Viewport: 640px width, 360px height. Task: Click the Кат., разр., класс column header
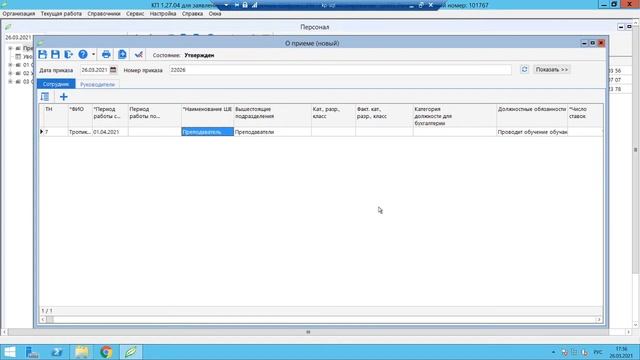(333, 116)
